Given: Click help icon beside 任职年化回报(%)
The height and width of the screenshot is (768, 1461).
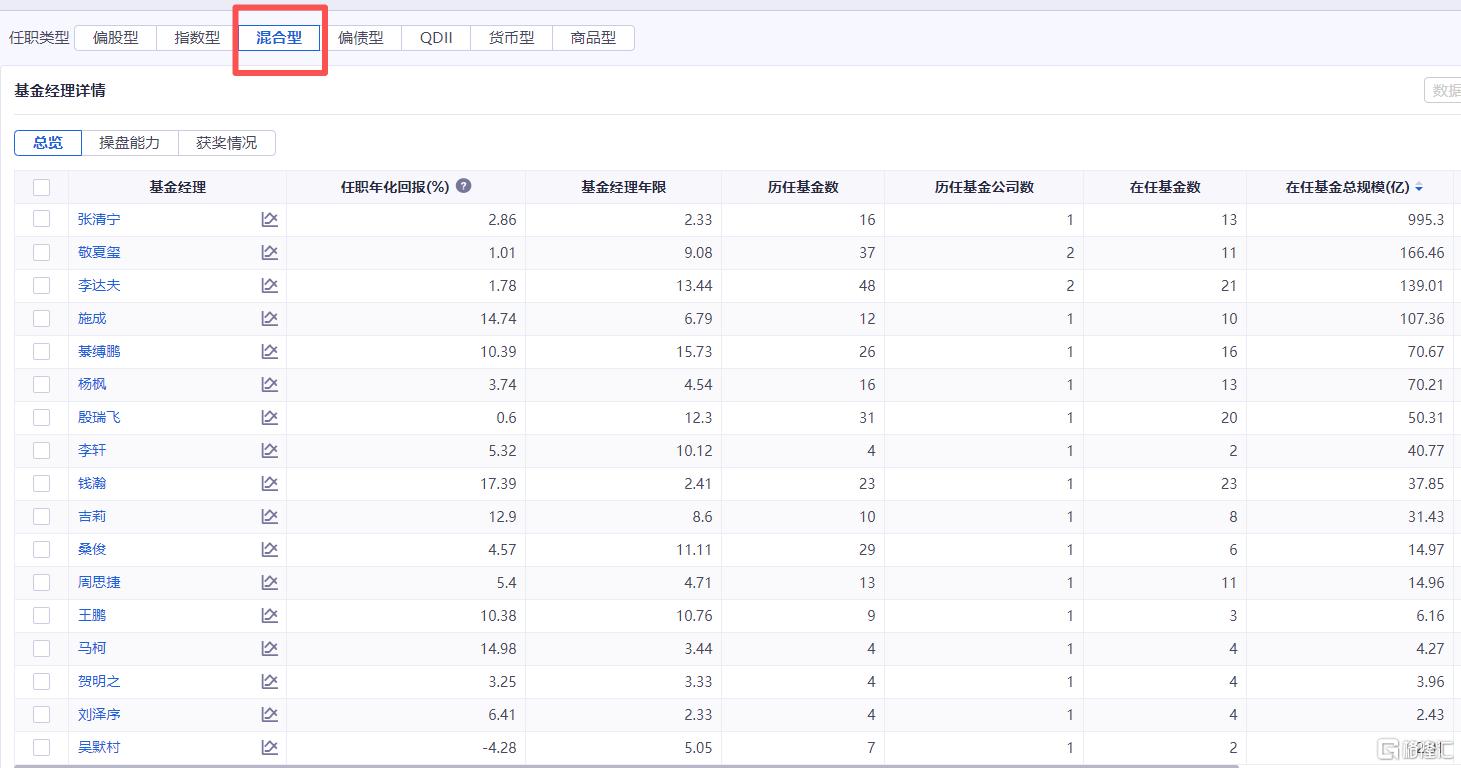Looking at the screenshot, I should click(x=464, y=186).
